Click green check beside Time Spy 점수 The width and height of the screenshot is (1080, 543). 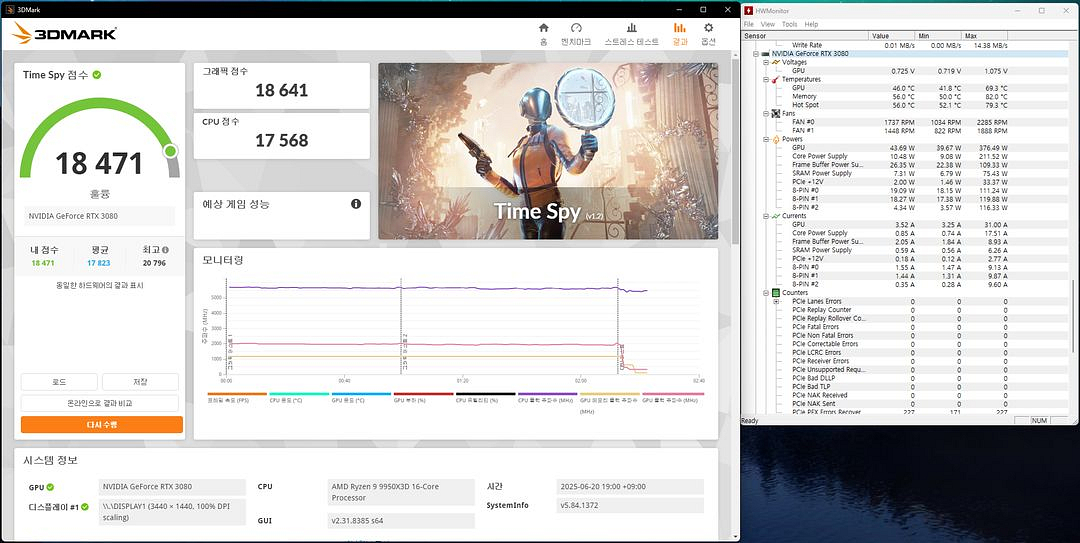click(97, 74)
